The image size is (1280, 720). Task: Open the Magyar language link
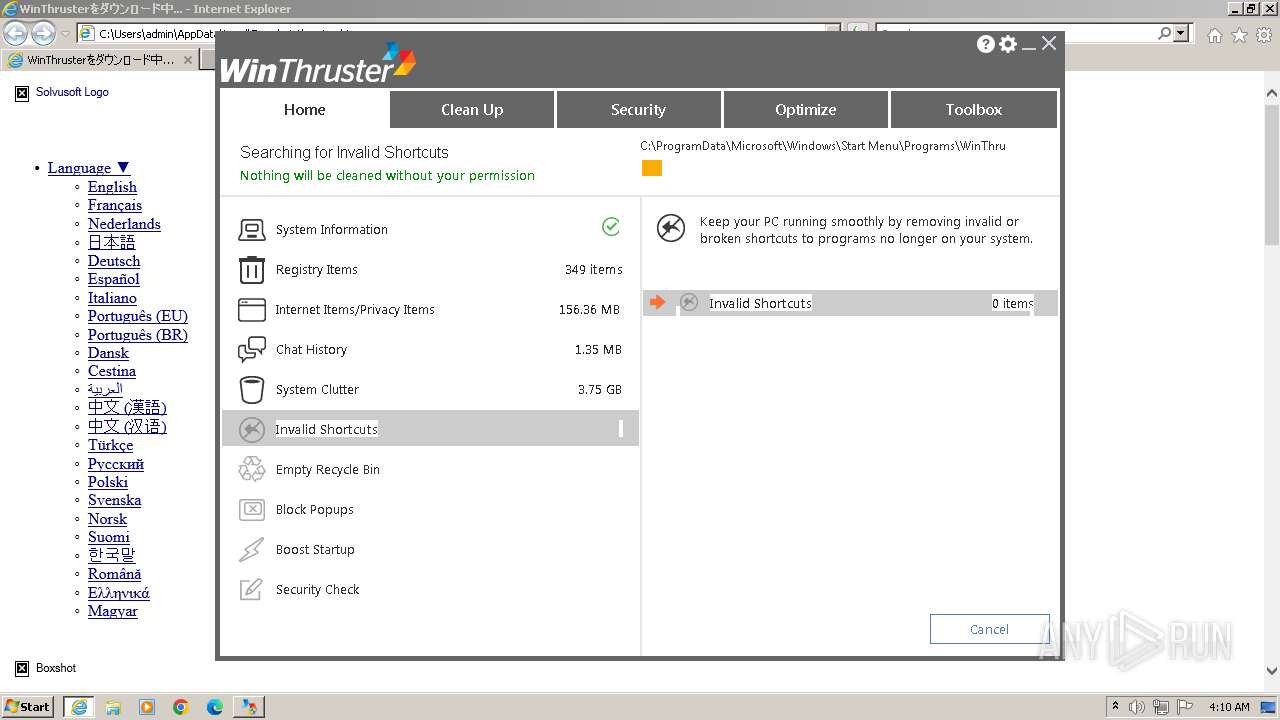click(113, 611)
